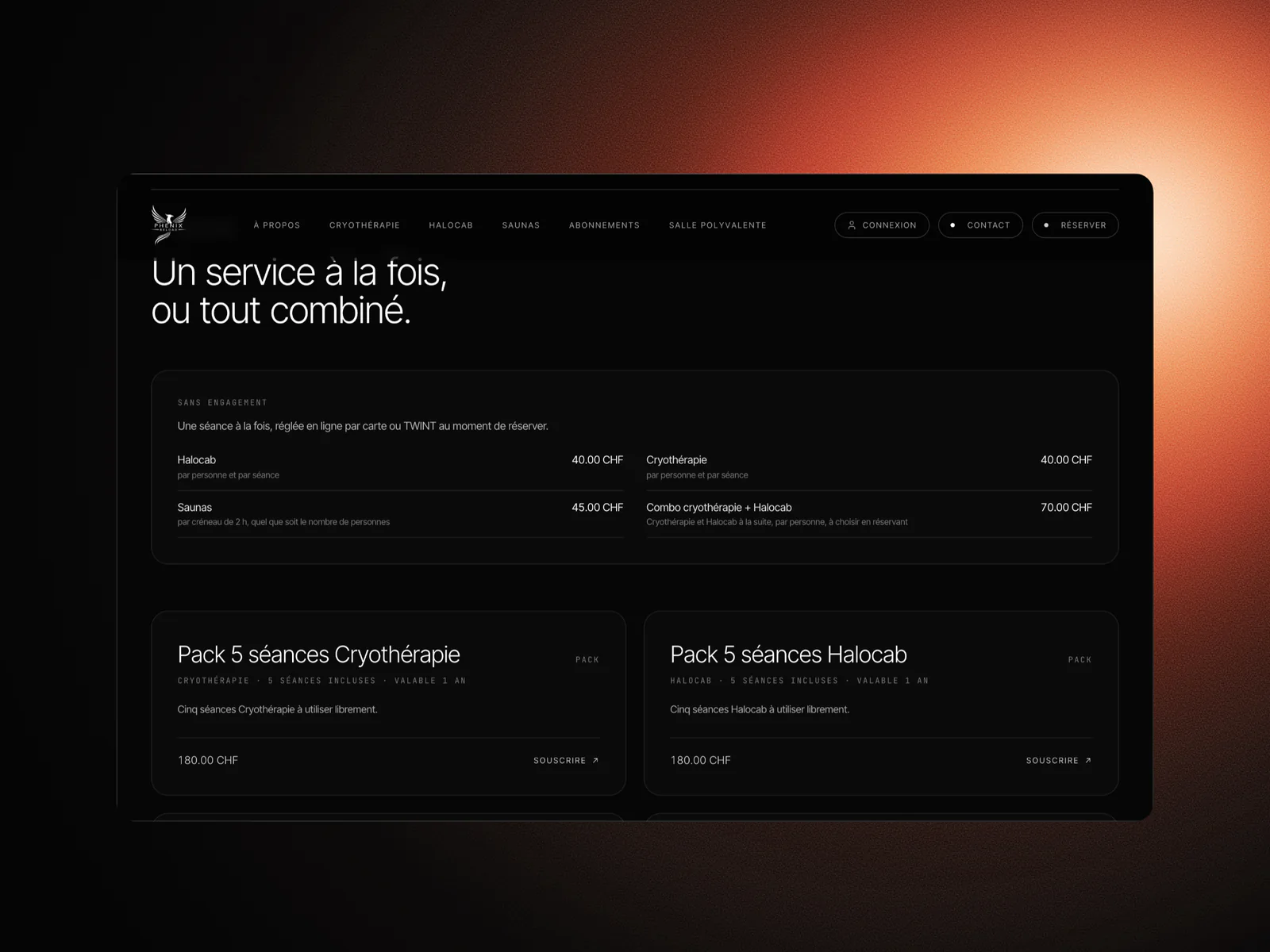This screenshot has height=952, width=1270.
Task: Navigate to SAUNAS section
Action: coord(521,225)
